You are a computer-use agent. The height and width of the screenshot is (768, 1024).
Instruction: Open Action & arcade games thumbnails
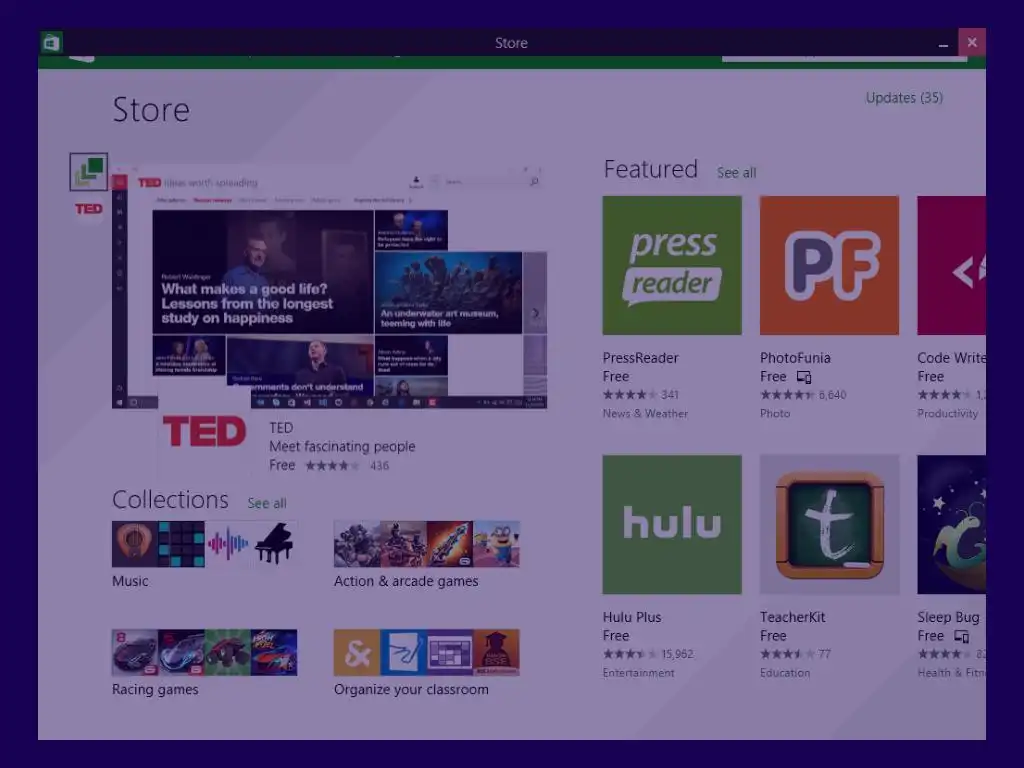click(426, 544)
